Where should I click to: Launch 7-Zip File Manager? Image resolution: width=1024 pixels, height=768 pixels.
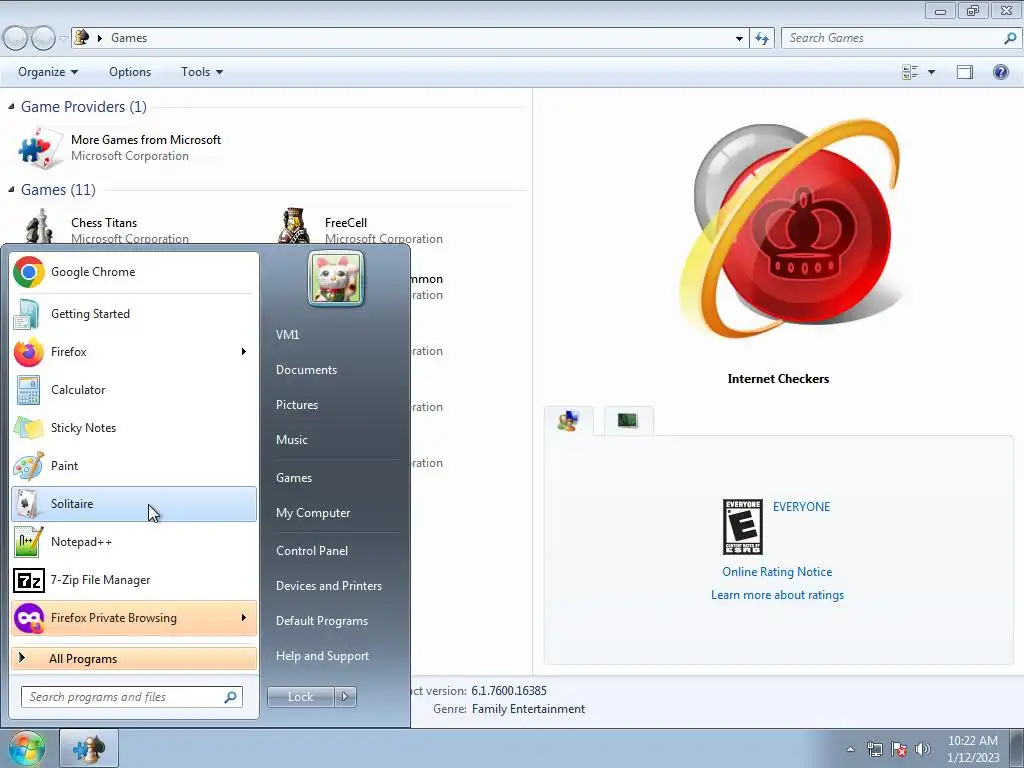point(134,580)
